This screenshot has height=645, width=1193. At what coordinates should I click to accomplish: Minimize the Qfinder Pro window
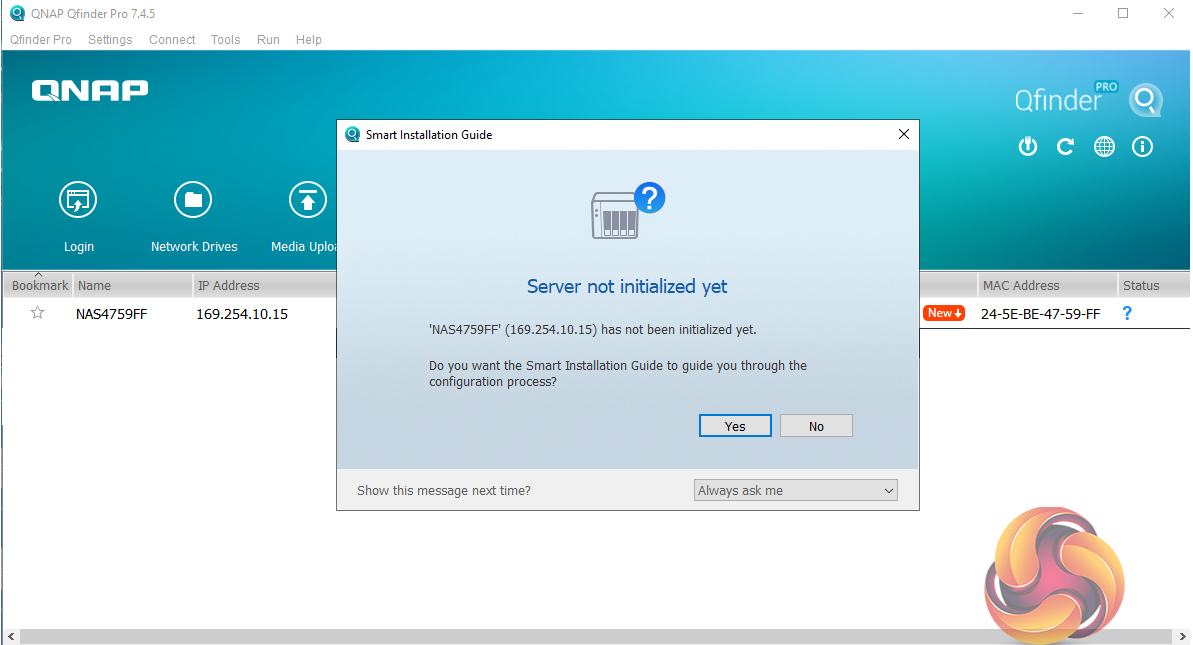1077,14
